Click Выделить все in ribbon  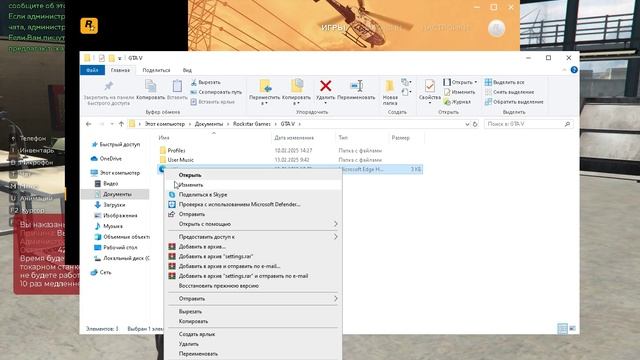pos(504,82)
